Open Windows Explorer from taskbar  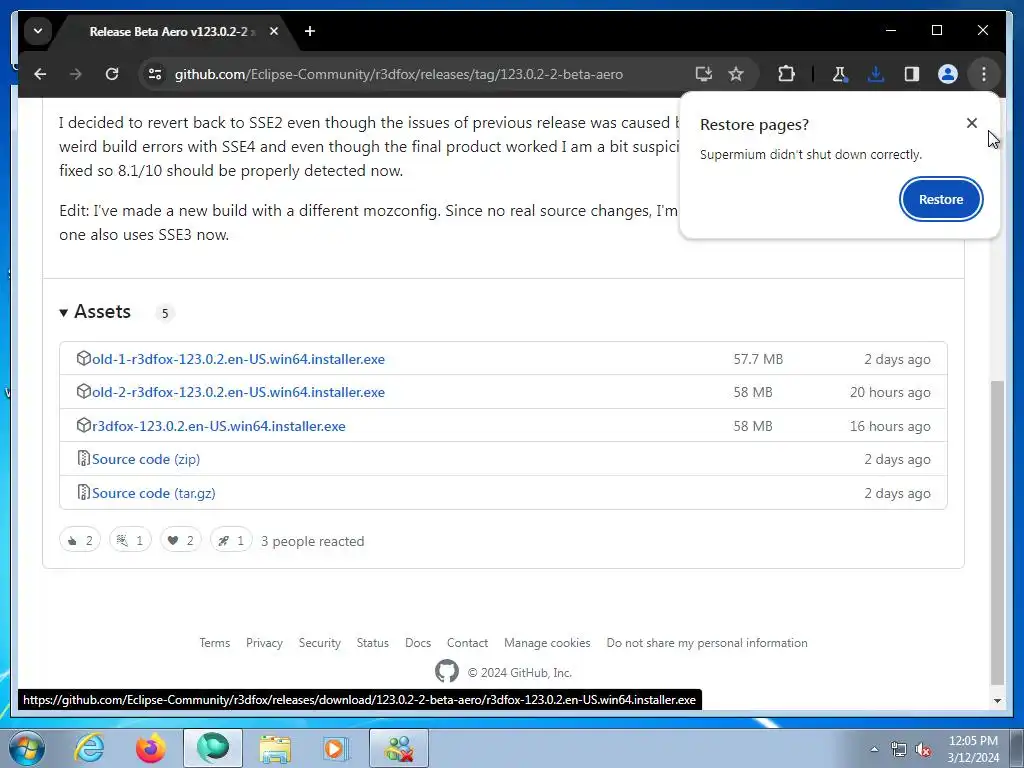(x=275, y=748)
